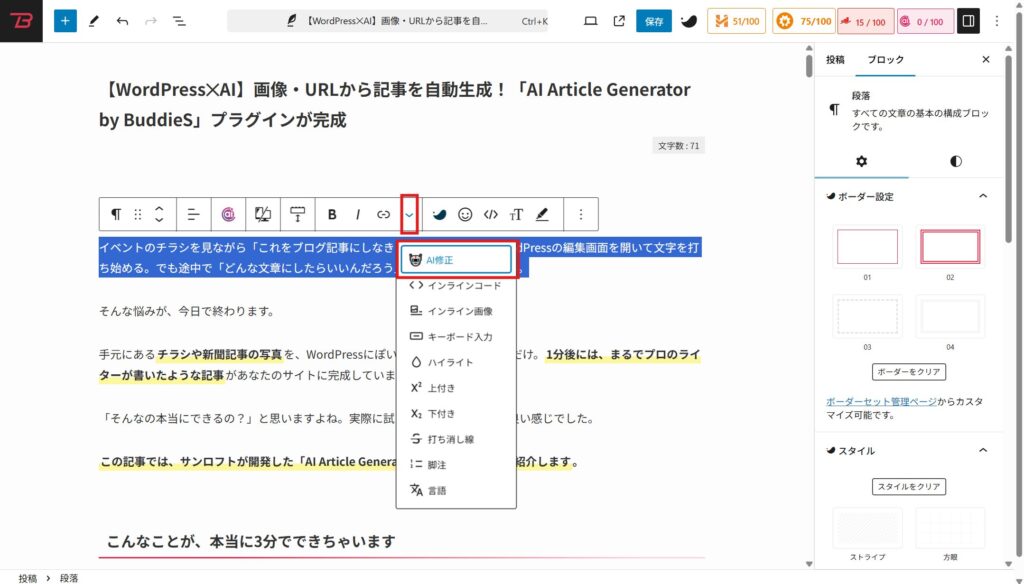The width and height of the screenshot is (1024, 584).
Task: Choose 下付き subscript menu item
Action: point(456,414)
